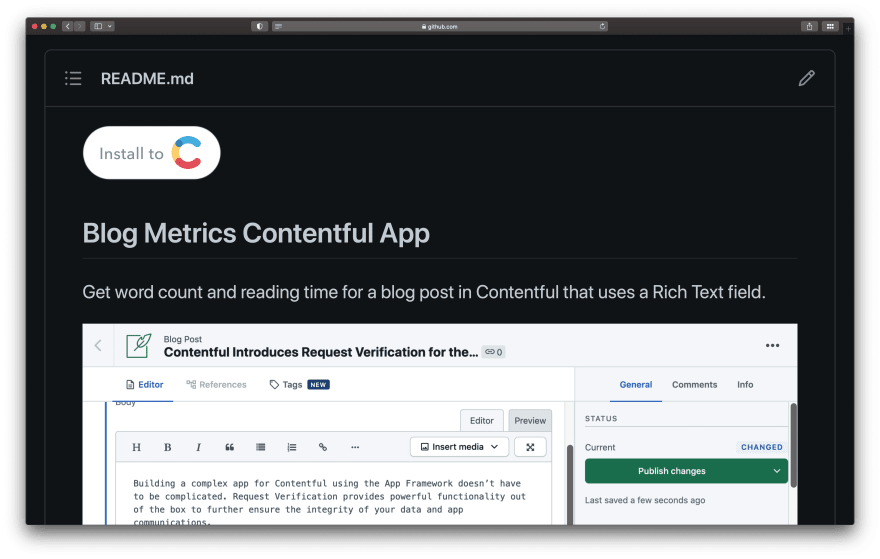Click the pencil edit README icon
Screen dimensions: 880x559
pyautogui.click(x=806, y=78)
